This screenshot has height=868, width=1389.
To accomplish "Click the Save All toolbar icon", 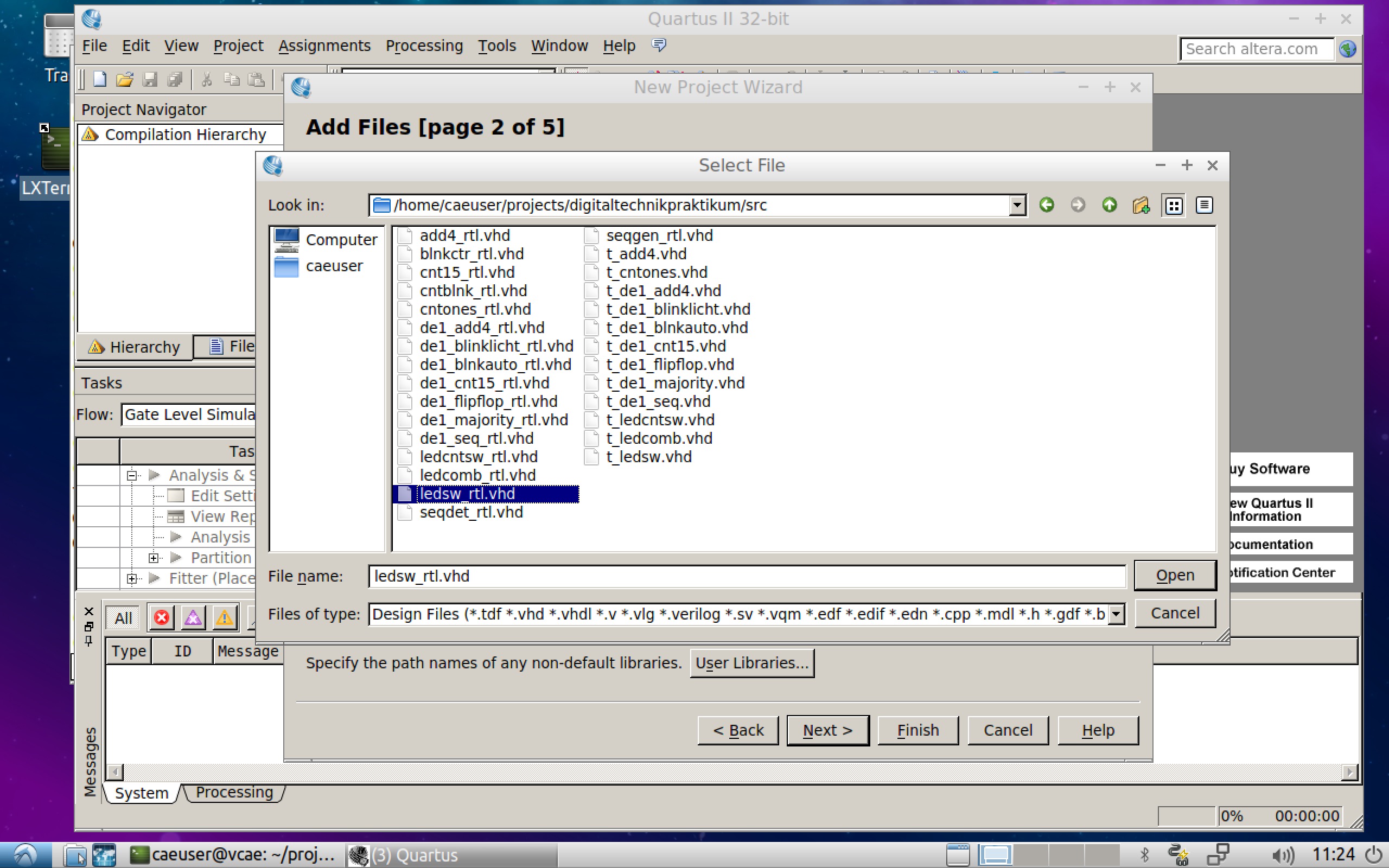I will [175, 79].
